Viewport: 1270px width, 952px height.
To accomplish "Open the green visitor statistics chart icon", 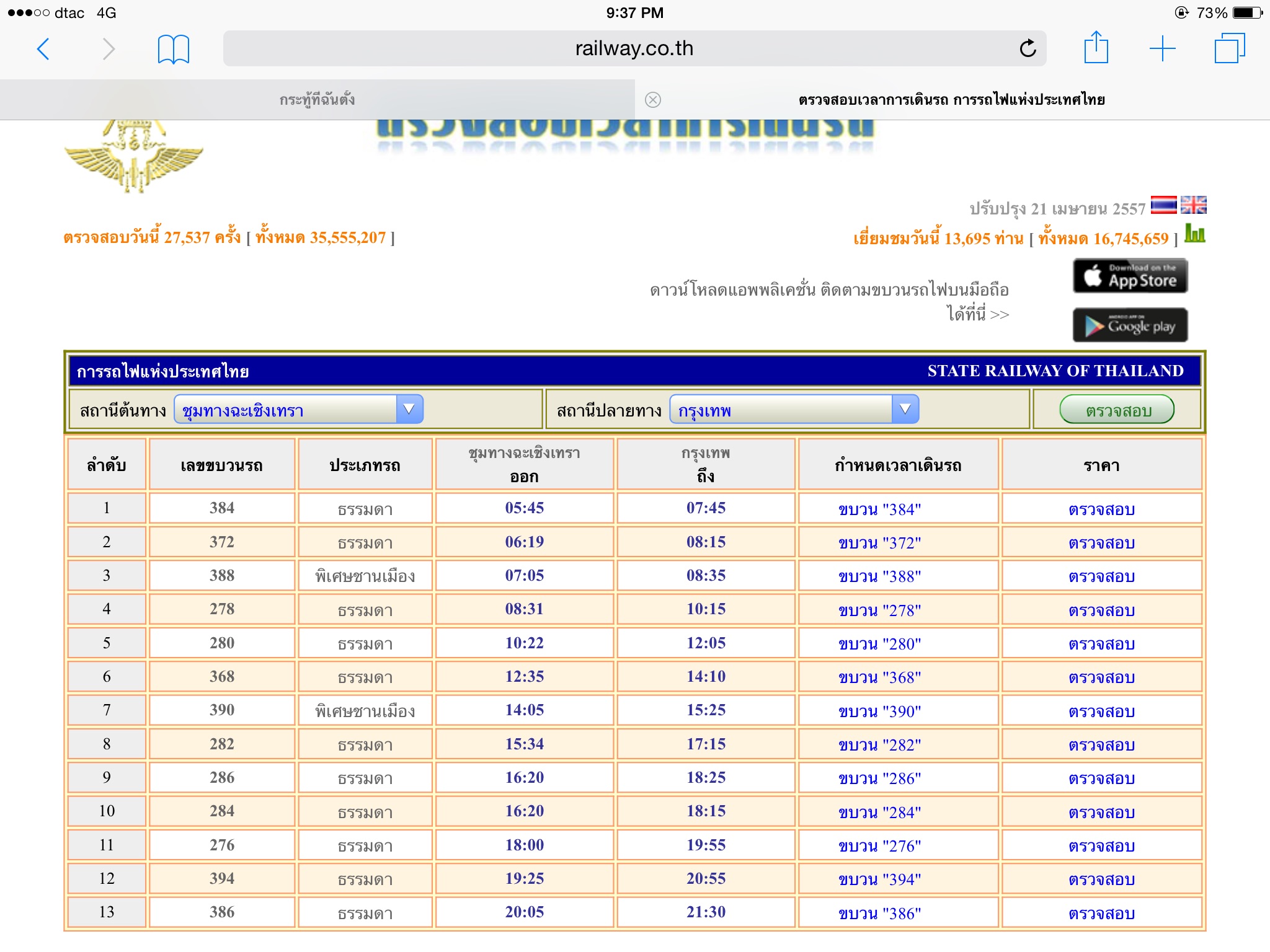I will coord(1195,234).
